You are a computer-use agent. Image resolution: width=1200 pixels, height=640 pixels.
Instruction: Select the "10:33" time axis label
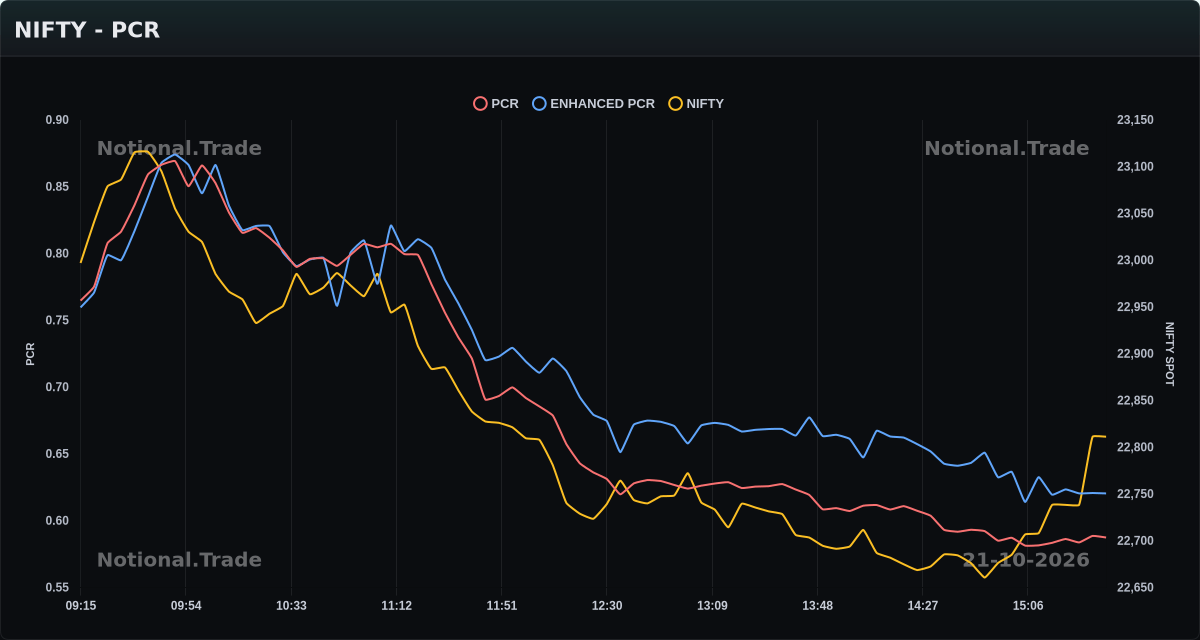point(291,606)
